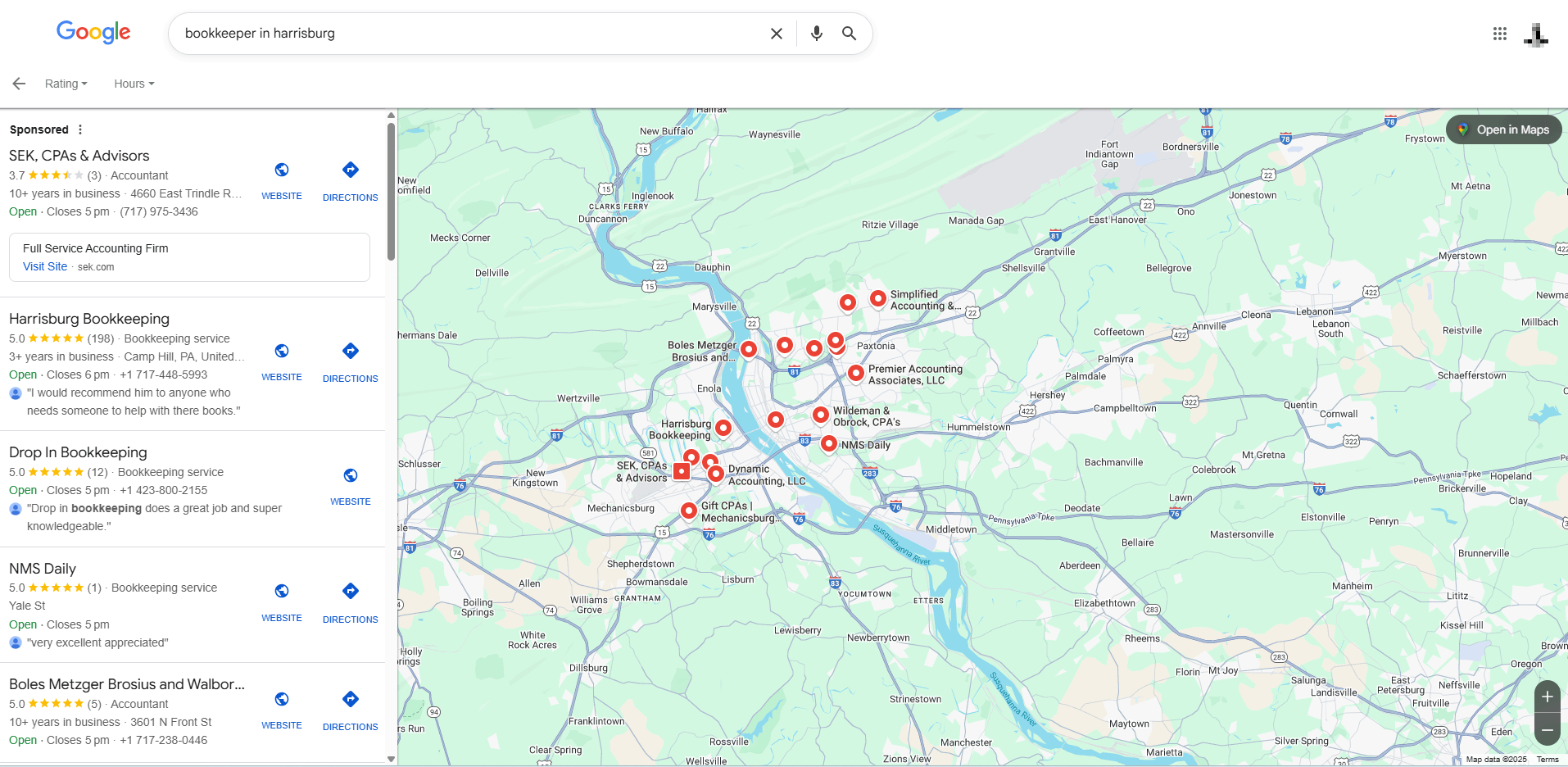Click Mechanicsburg label on the map

pyautogui.click(x=621, y=508)
